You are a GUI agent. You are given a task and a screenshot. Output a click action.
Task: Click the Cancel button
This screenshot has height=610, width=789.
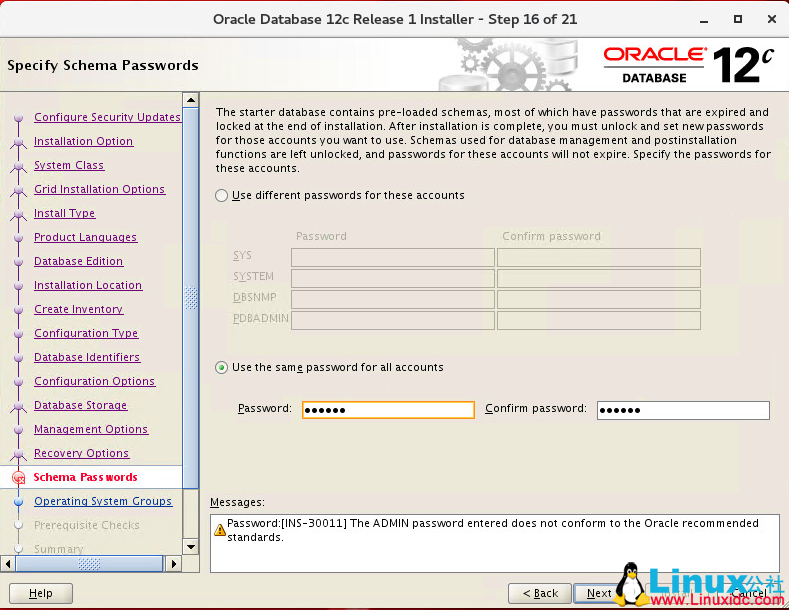point(749,593)
